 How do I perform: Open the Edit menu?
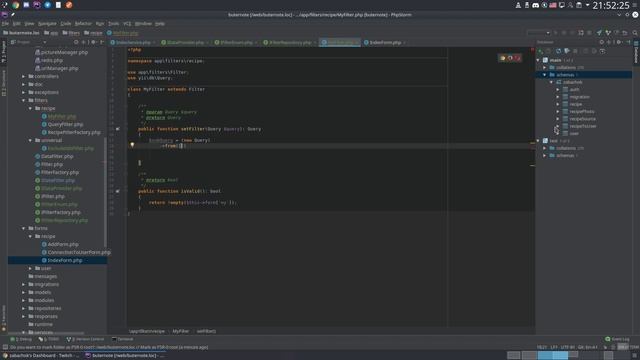16,24
